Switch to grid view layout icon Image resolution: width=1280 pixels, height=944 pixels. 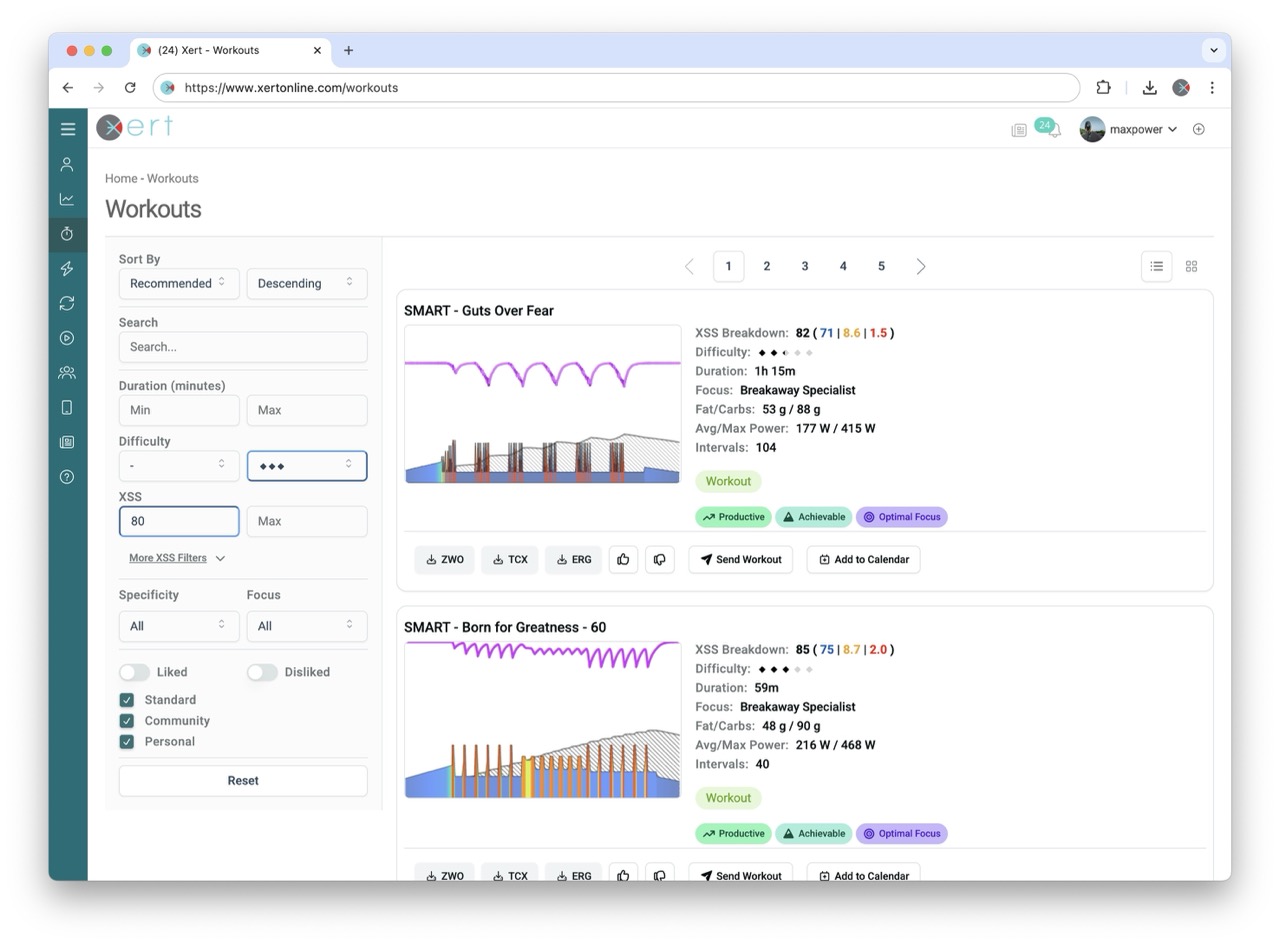(x=1191, y=266)
